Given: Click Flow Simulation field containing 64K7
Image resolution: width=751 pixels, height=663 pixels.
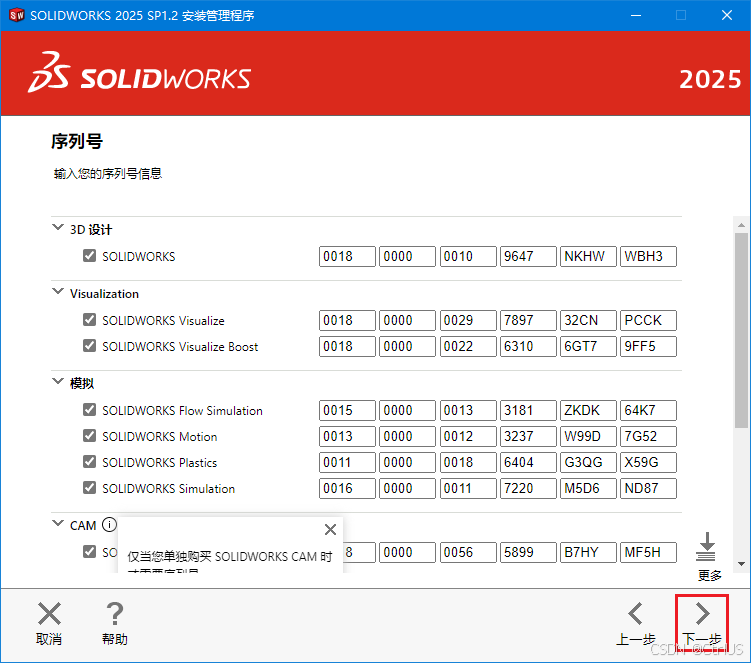Looking at the screenshot, I should pyautogui.click(x=649, y=411).
